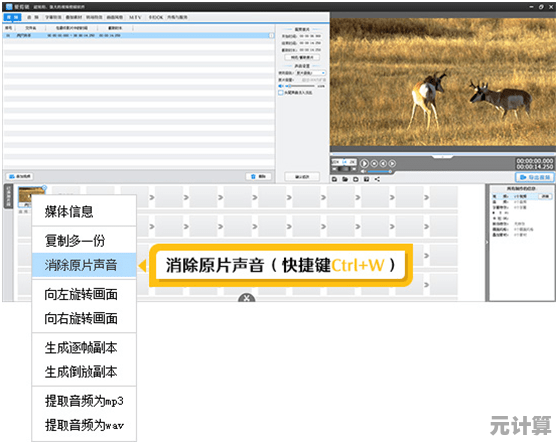Click the add video button

(20, 176)
